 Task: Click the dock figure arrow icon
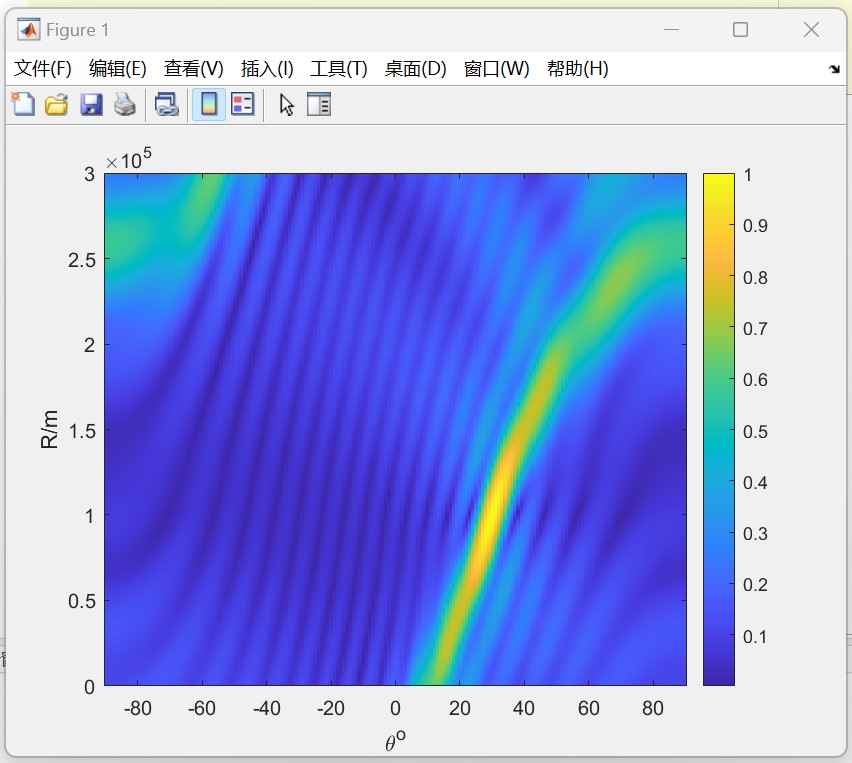point(834,69)
